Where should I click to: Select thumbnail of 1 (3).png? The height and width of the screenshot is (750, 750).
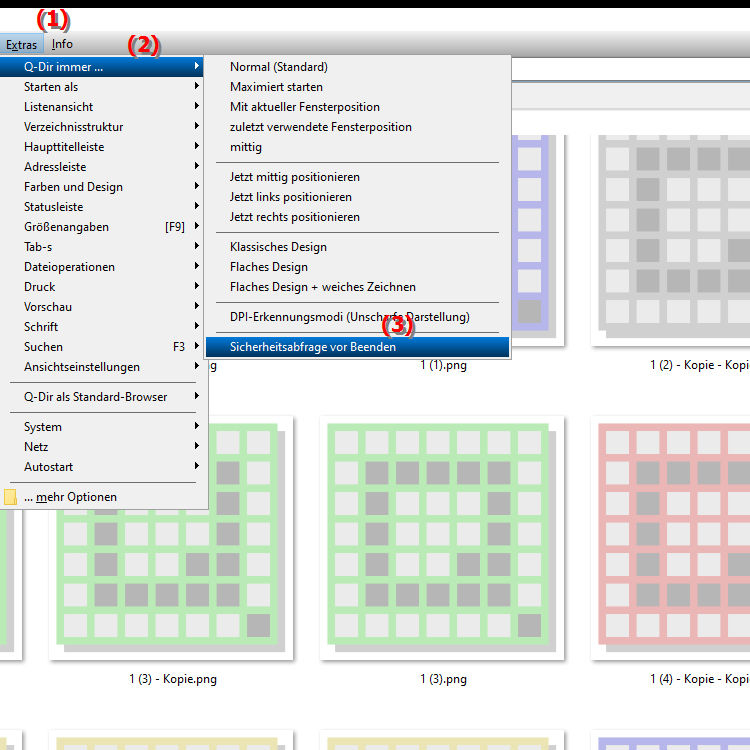tap(442, 538)
